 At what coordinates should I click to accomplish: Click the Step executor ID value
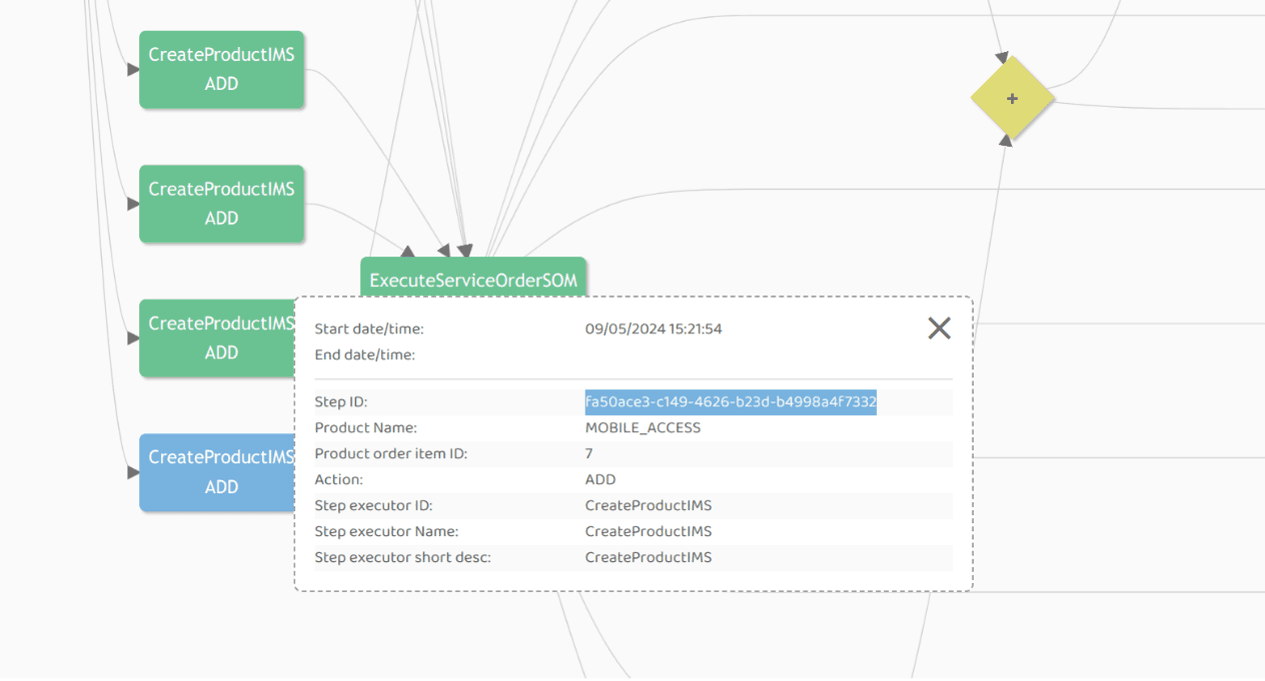(x=648, y=506)
